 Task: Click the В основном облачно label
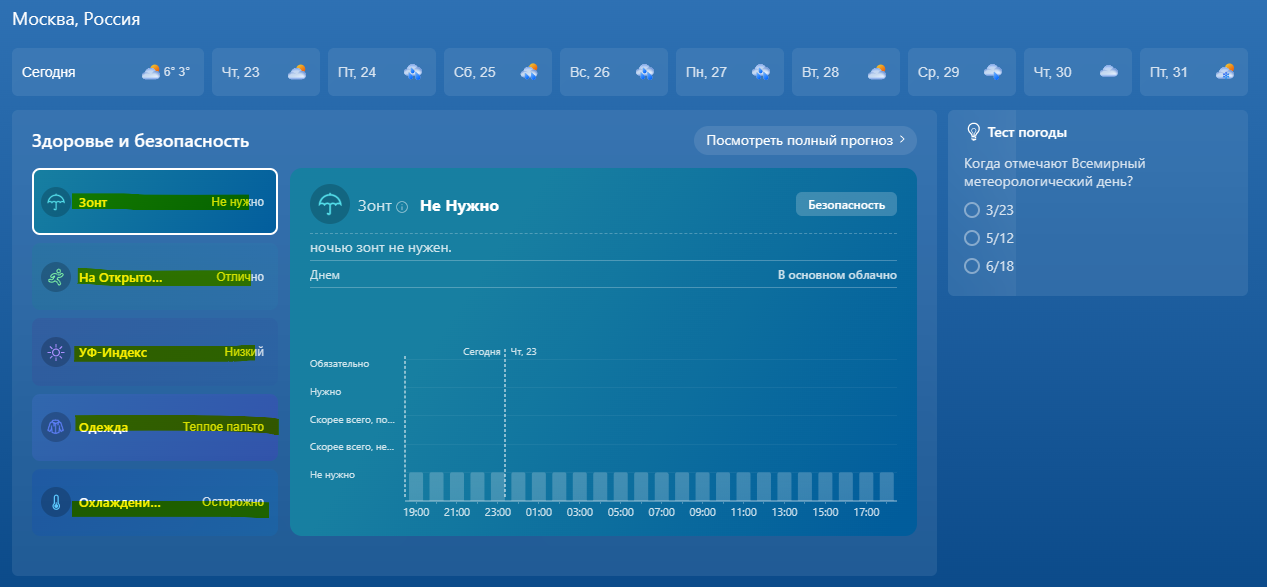pos(837,275)
